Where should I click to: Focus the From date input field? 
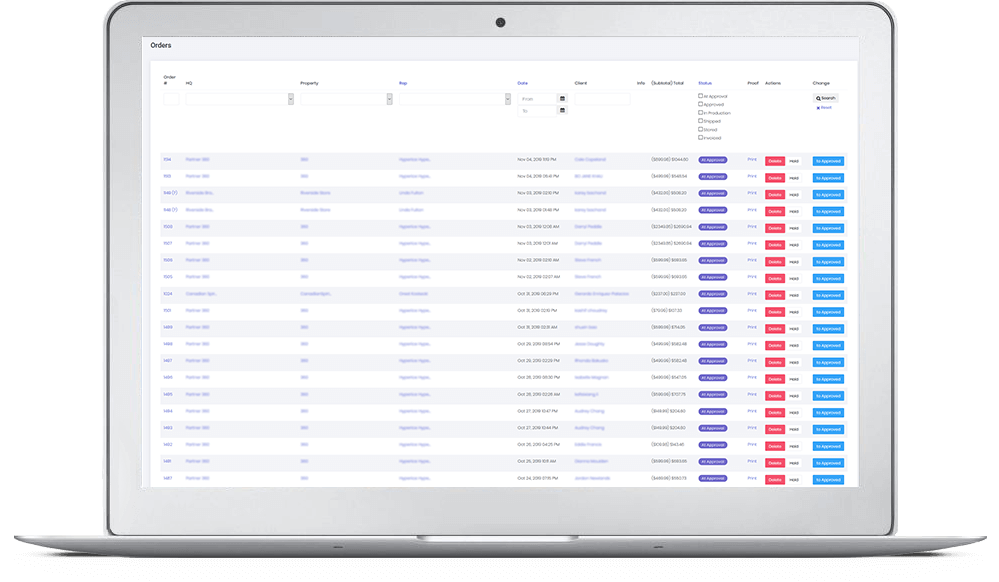coord(538,99)
